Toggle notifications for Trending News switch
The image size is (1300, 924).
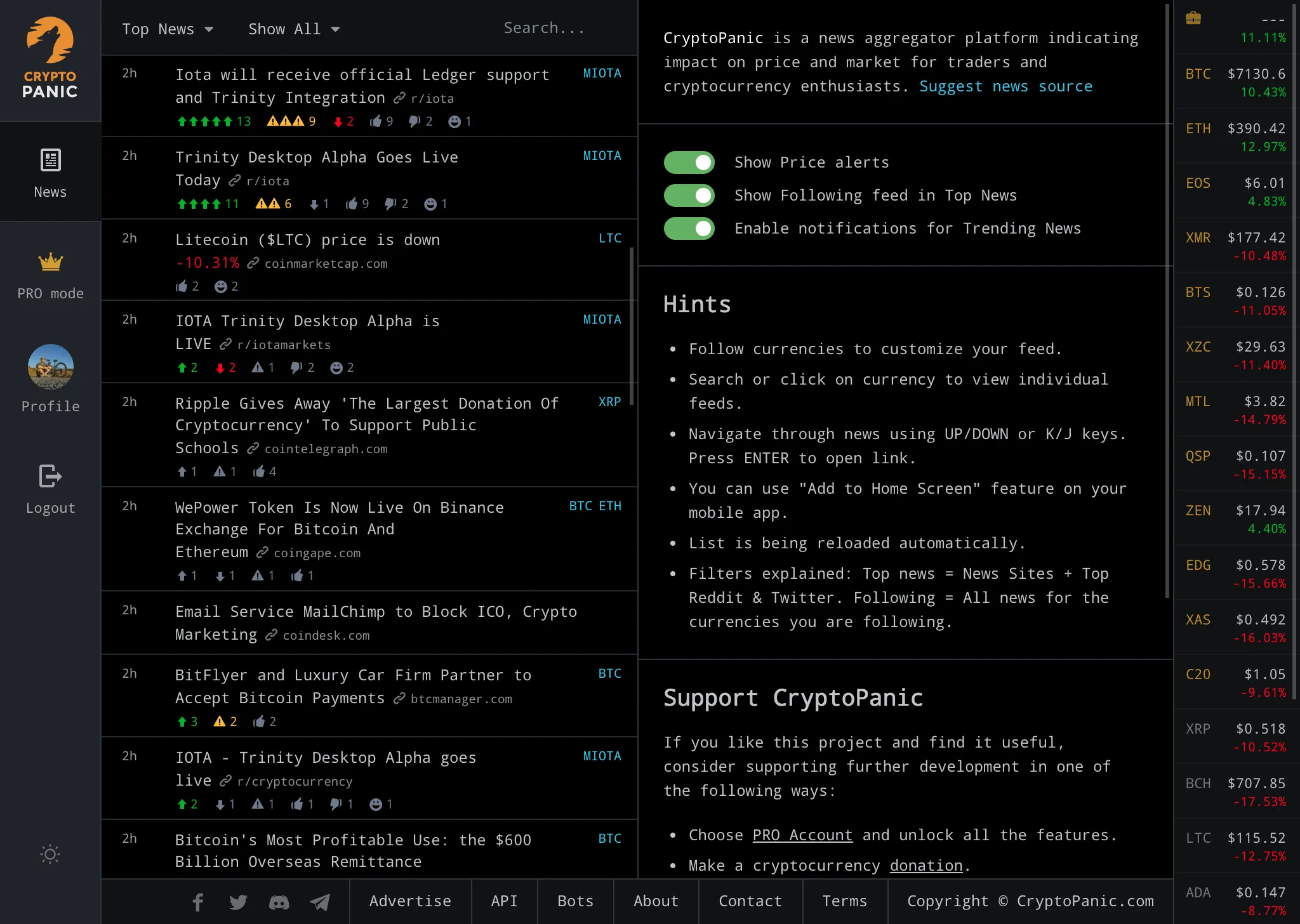pos(689,228)
